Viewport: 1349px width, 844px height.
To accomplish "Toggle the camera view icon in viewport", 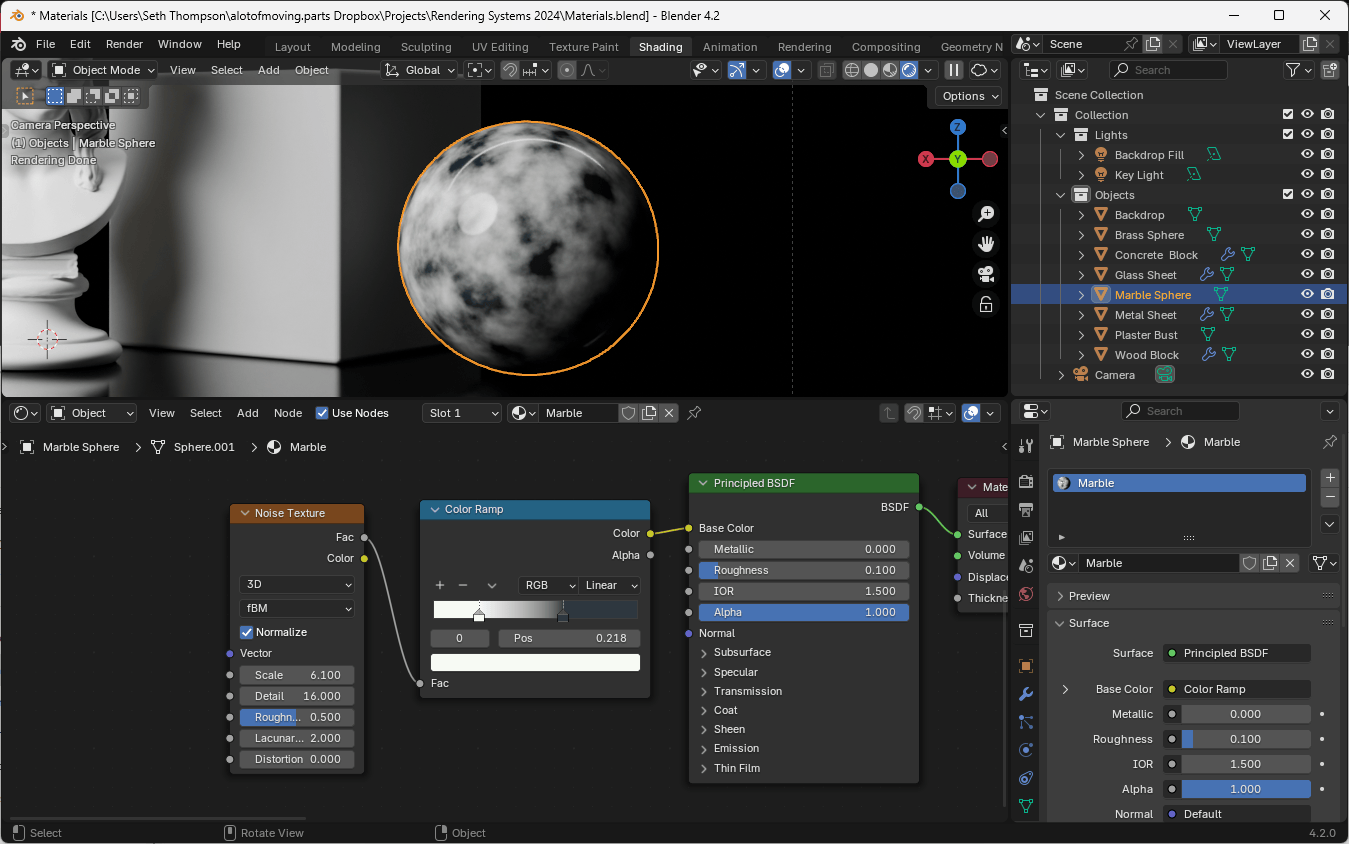I will pyautogui.click(x=986, y=274).
